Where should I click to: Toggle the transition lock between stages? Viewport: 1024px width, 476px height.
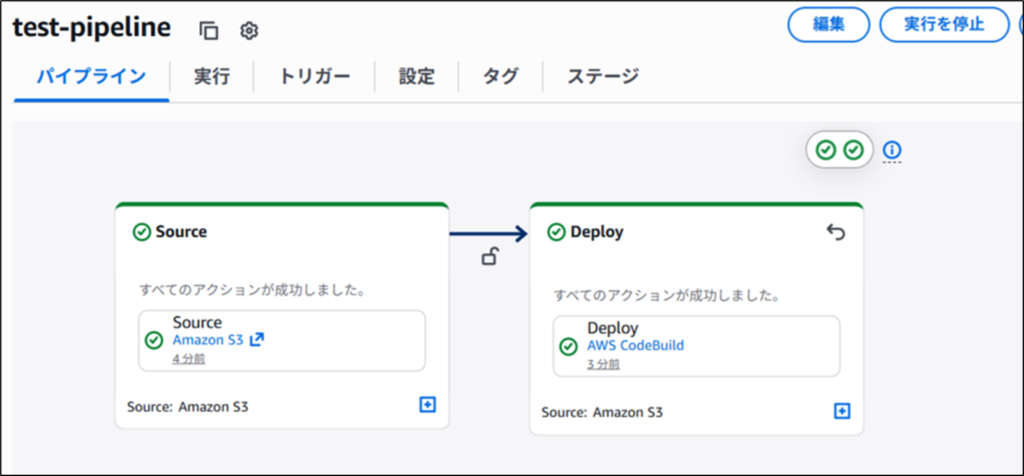pos(489,258)
